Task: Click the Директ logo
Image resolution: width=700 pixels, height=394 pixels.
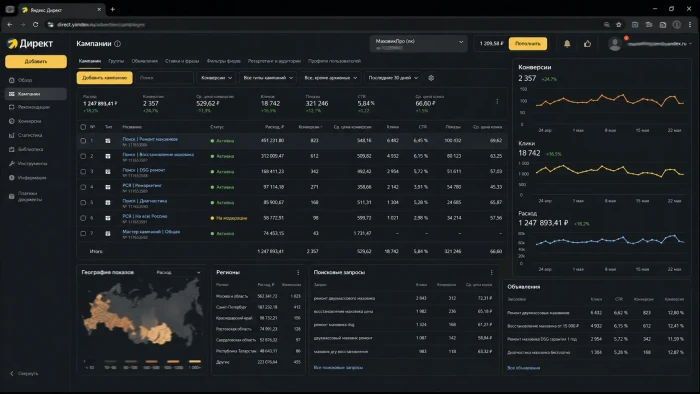Action: (x=30, y=43)
